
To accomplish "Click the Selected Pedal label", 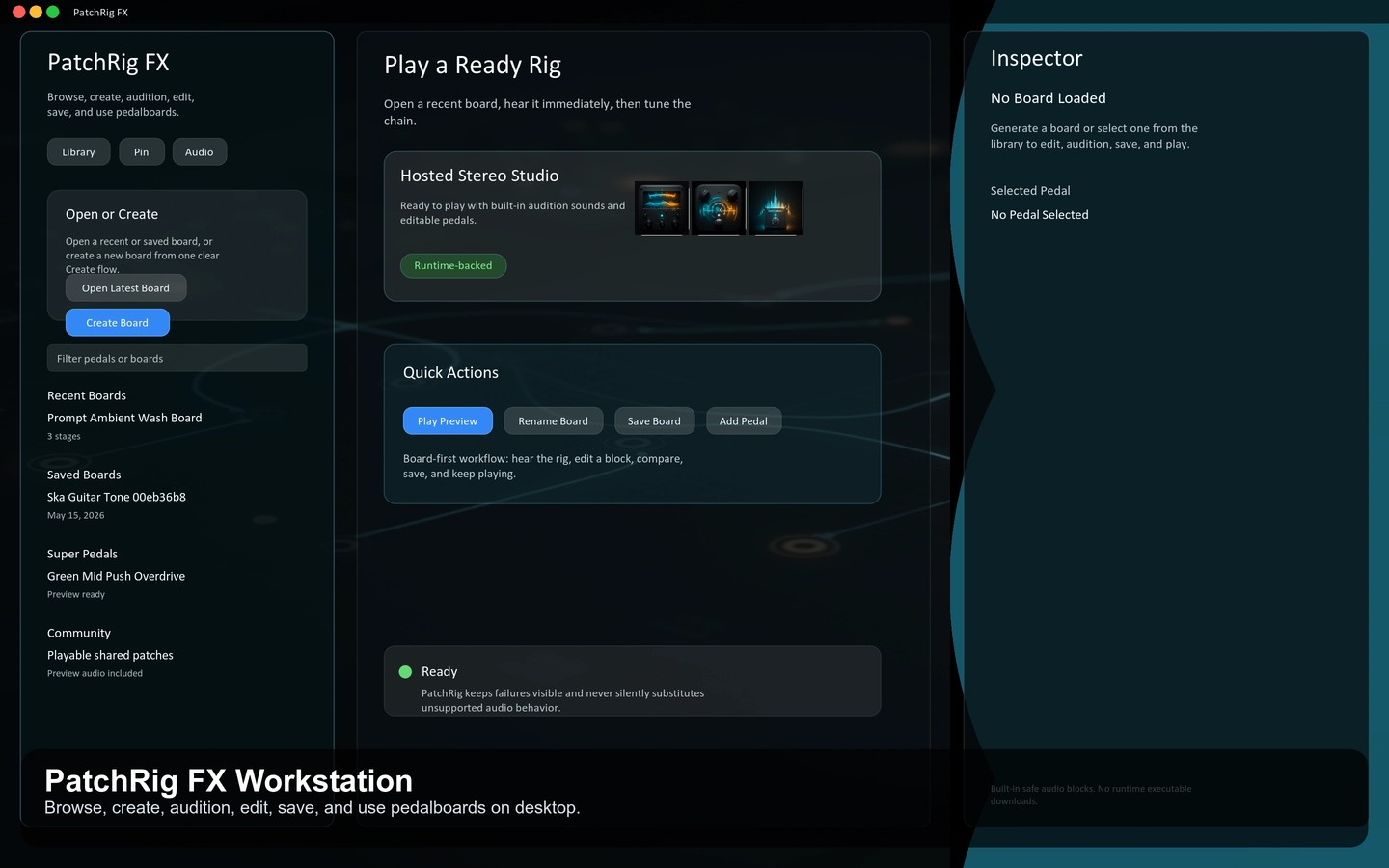I will point(1030,191).
